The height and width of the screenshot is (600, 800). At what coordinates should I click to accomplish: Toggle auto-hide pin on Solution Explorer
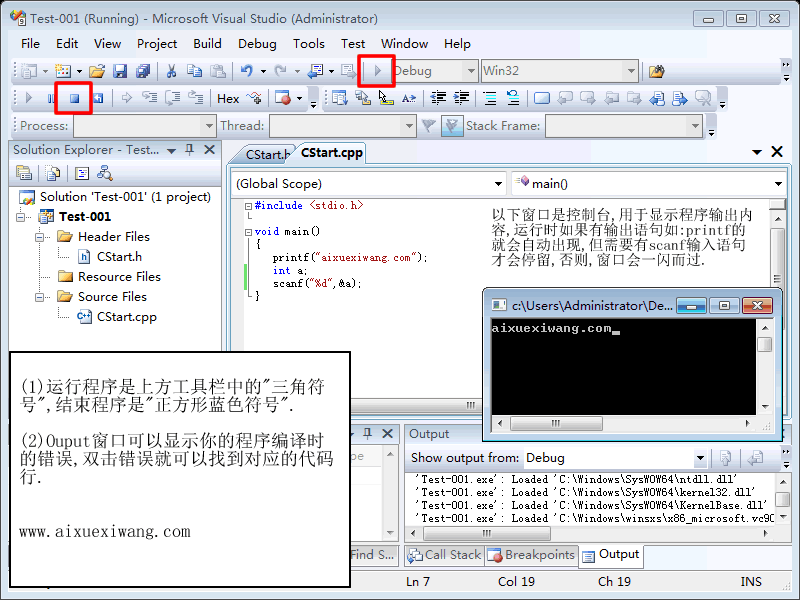click(190, 149)
